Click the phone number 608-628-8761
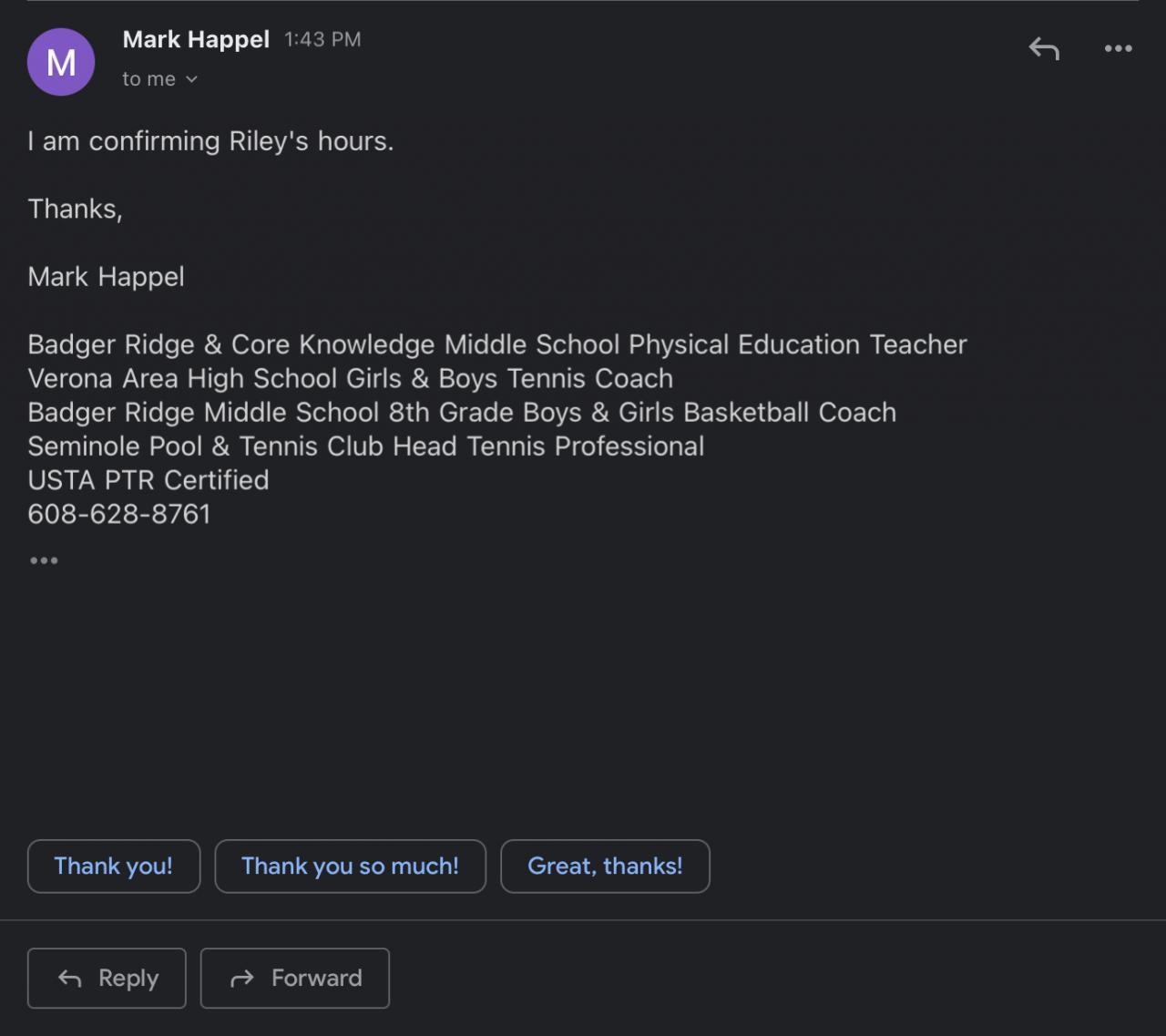 coord(119,514)
